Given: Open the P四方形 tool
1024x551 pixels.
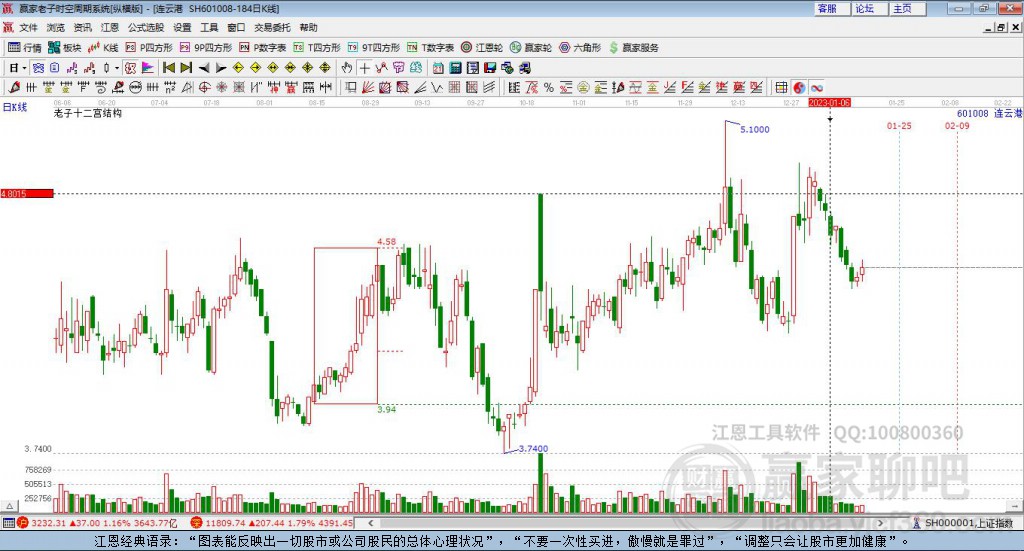Looking at the screenshot, I should (149, 48).
